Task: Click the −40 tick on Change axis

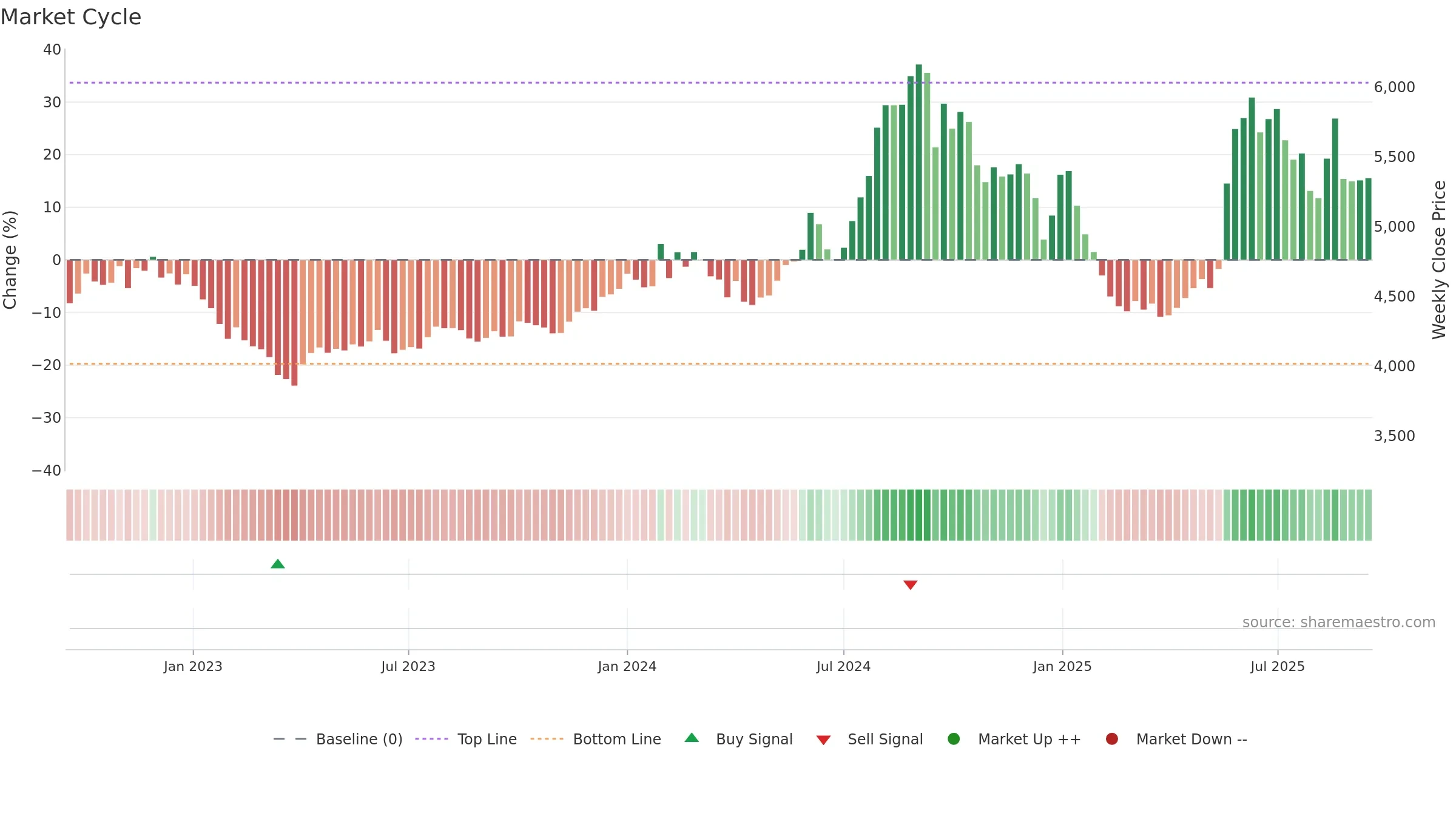Action: point(47,471)
